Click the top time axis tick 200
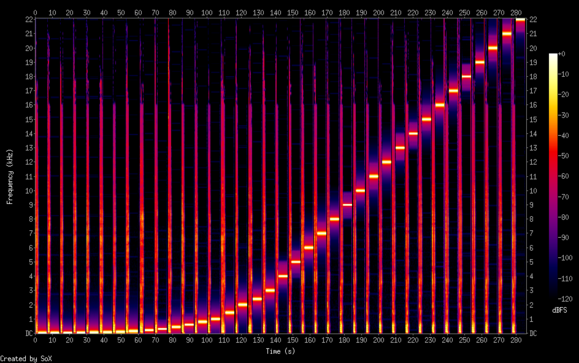 pyautogui.click(x=378, y=13)
